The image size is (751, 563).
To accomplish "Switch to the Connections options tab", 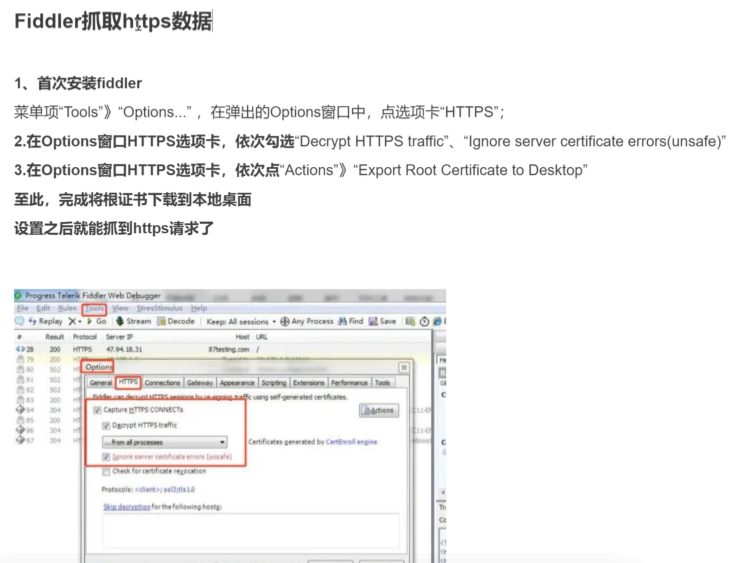I will (162, 383).
